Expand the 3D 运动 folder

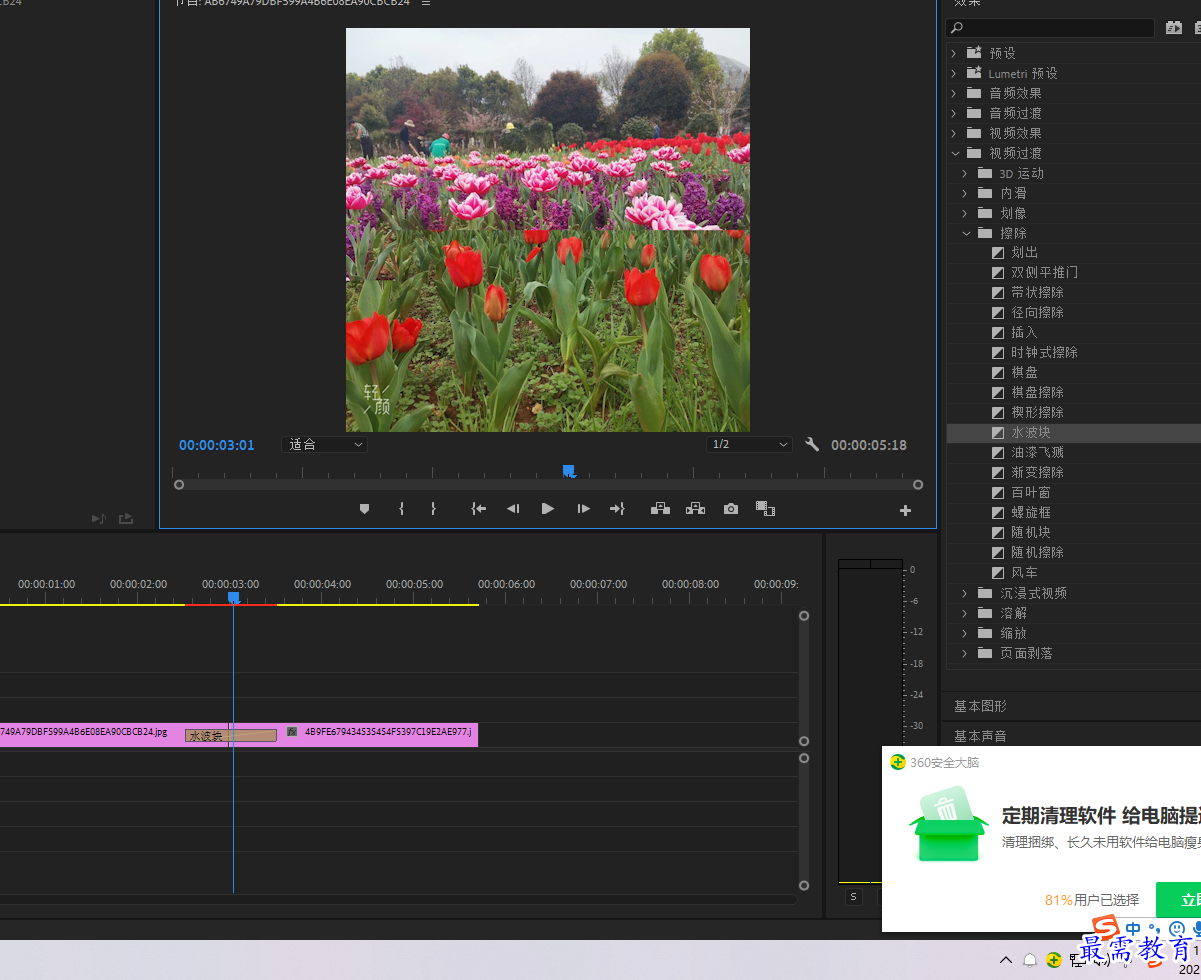pos(965,173)
